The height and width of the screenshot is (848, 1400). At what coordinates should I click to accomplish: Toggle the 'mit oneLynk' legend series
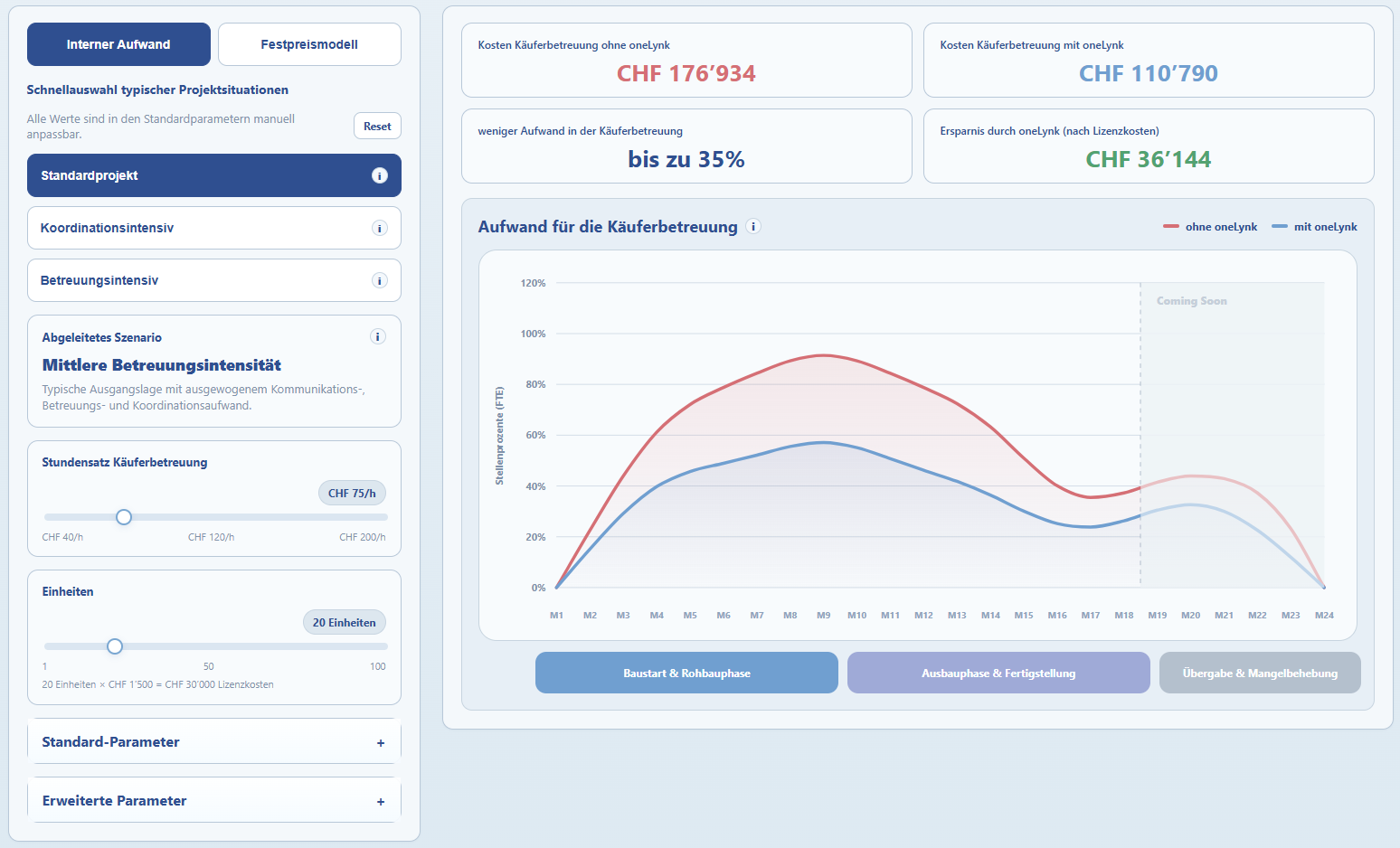tap(1314, 227)
